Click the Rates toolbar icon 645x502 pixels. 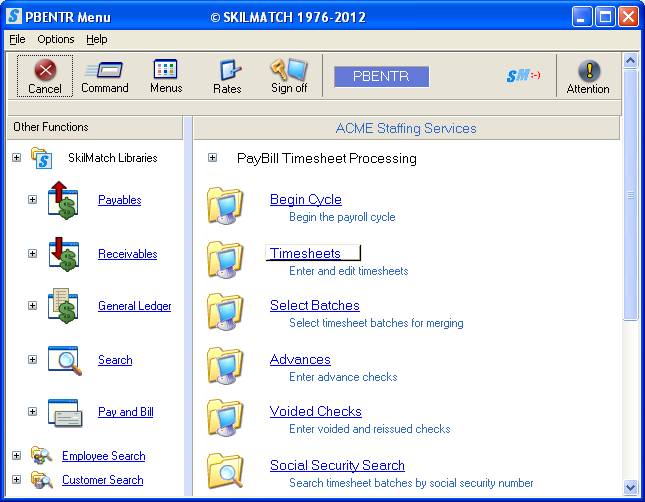point(229,70)
